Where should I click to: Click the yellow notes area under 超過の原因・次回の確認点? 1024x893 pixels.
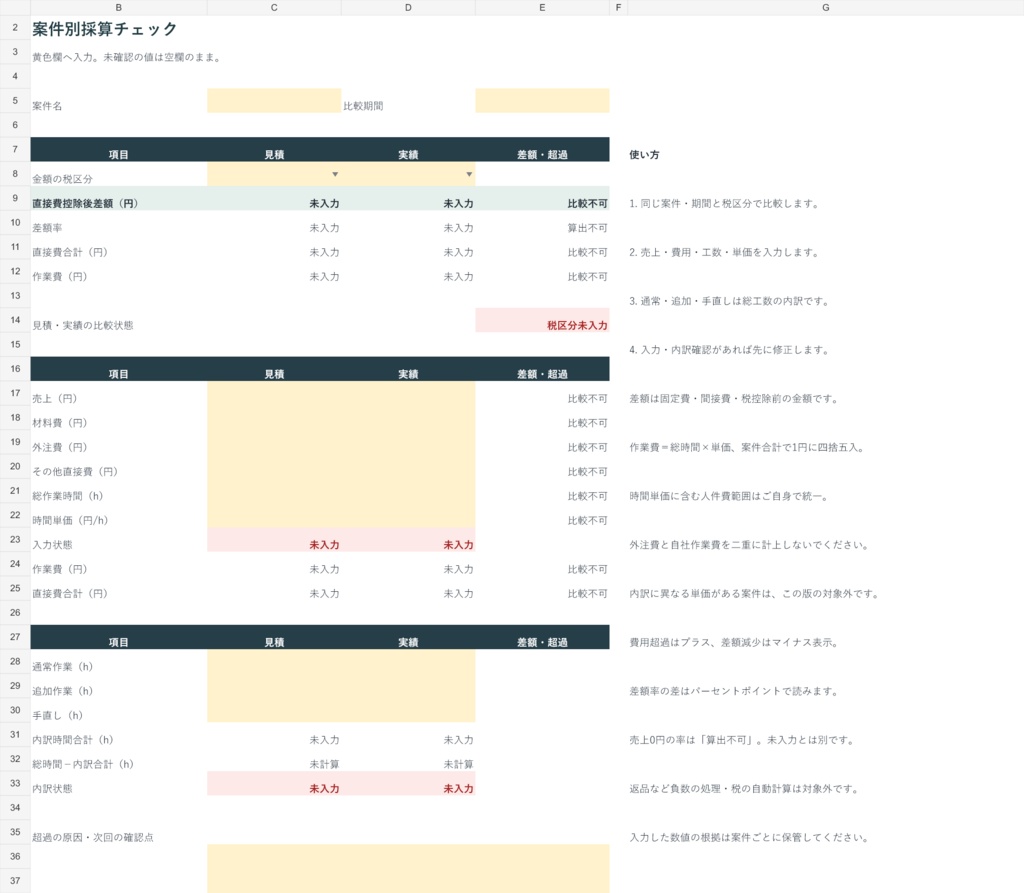408,868
